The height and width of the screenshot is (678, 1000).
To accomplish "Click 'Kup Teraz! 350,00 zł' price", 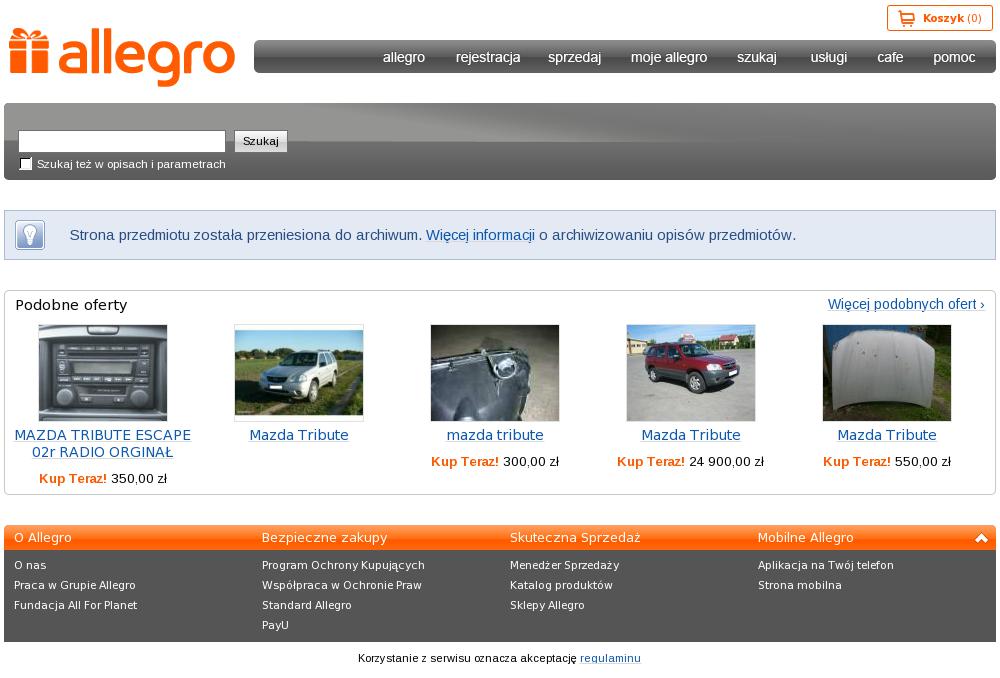I will (x=103, y=479).
